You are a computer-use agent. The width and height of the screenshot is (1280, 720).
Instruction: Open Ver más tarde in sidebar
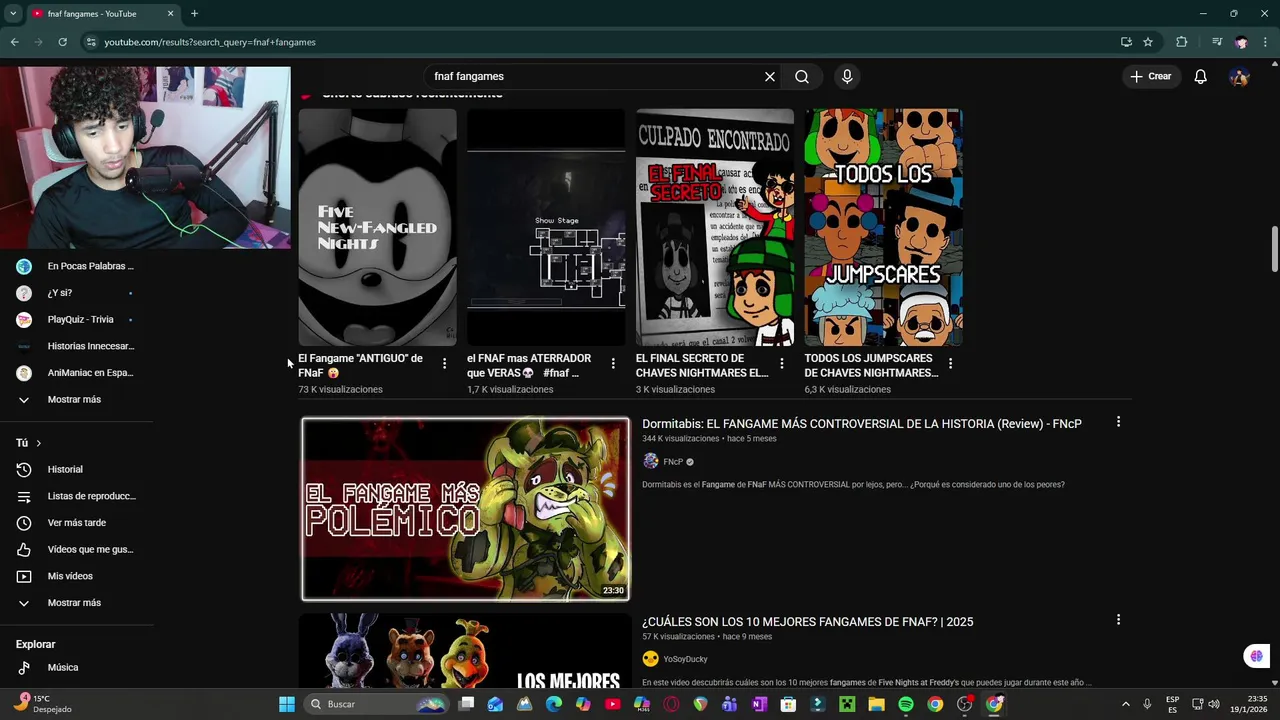[x=76, y=523]
